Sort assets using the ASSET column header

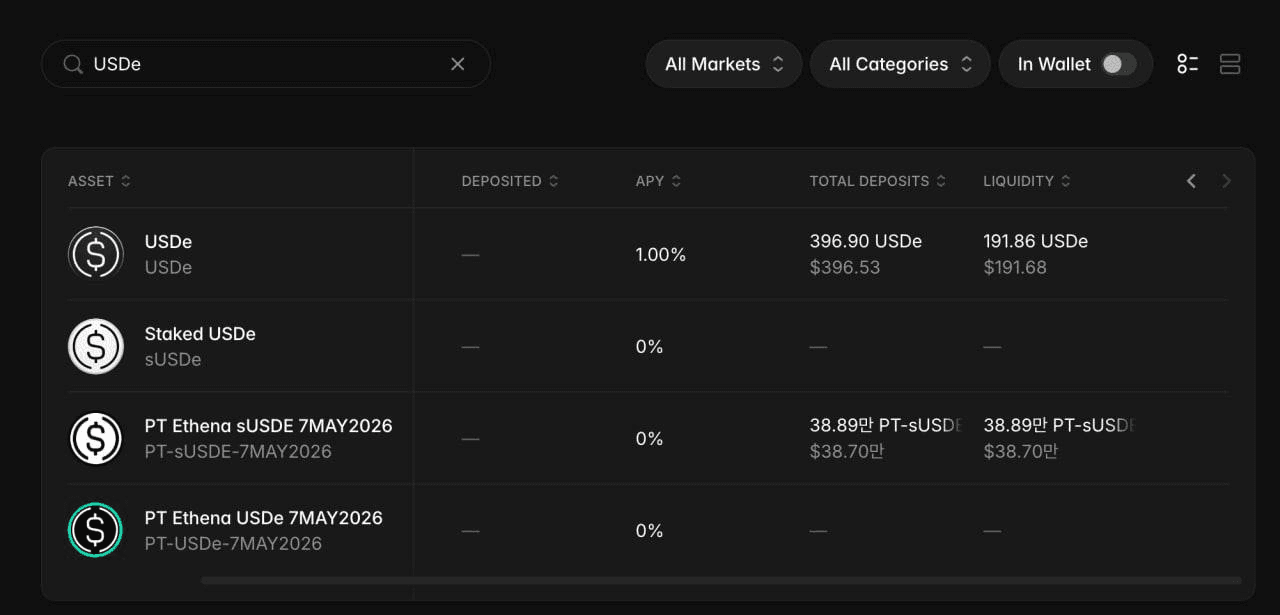click(x=98, y=181)
